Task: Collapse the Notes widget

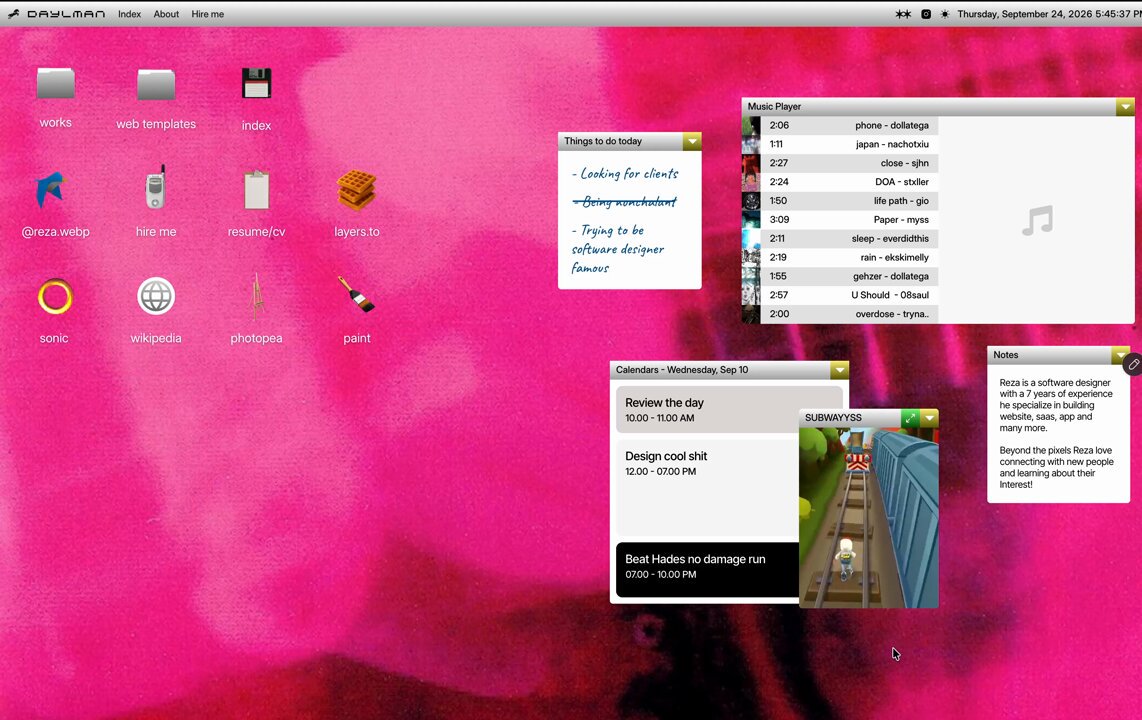Action: point(1121,355)
